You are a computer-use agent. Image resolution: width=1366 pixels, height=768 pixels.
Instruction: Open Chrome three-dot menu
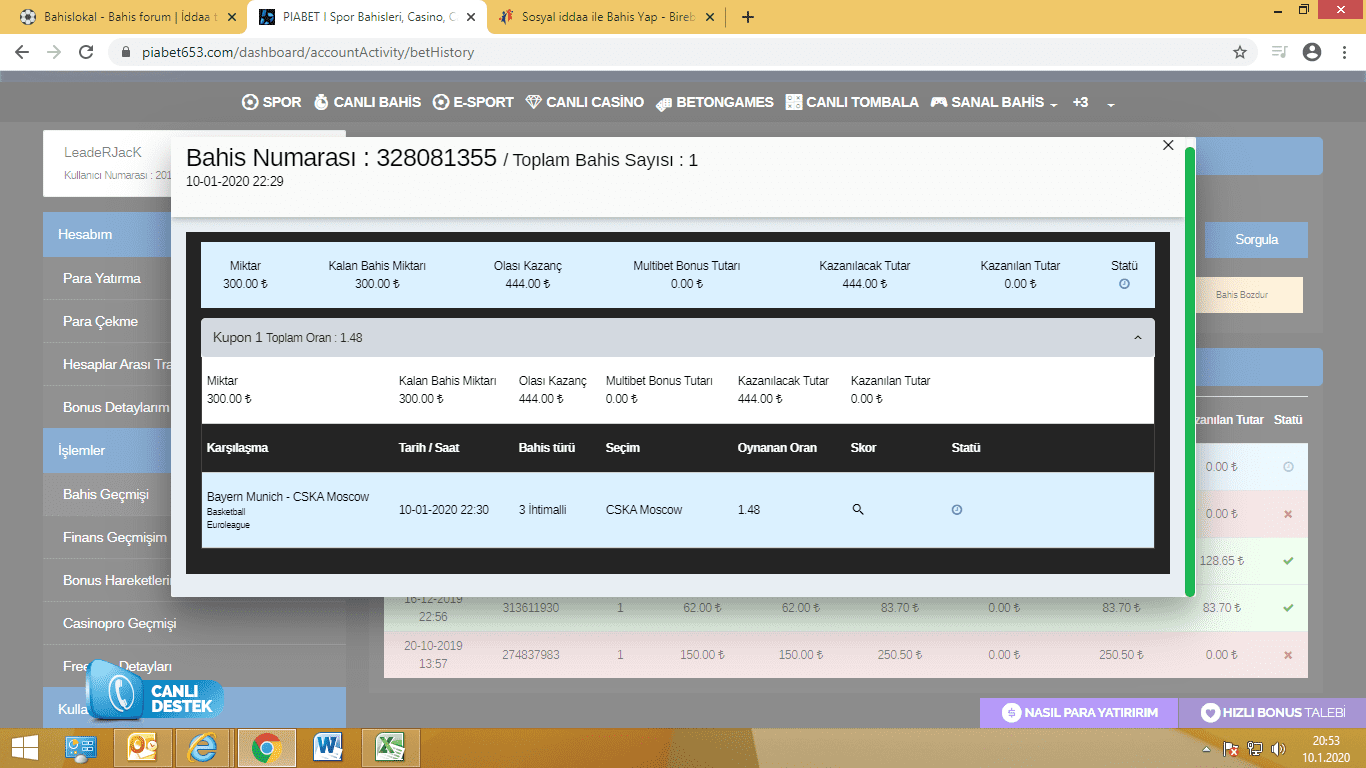coord(1345,52)
